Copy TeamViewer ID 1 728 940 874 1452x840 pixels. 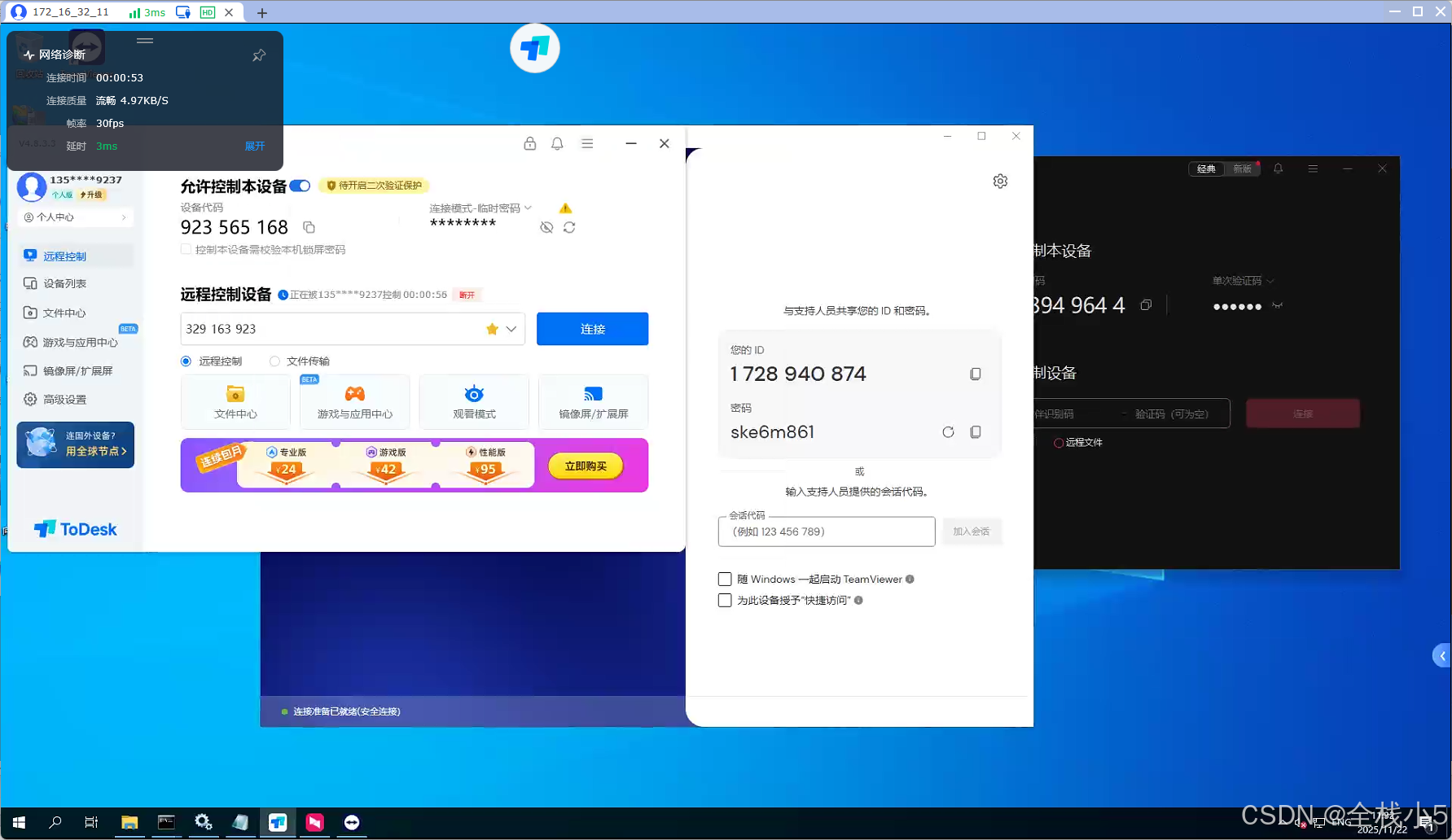975,374
